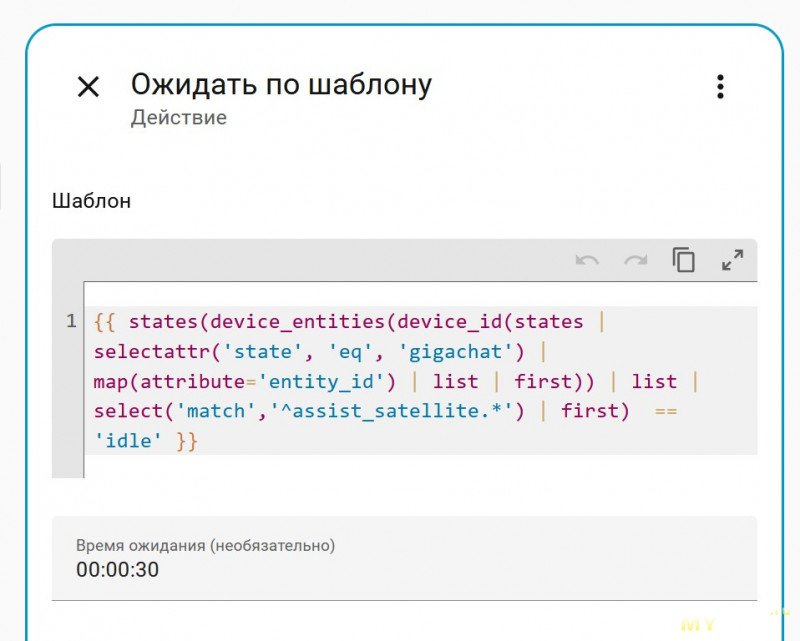Click the 'entity_id' attribute string

[x=325, y=382]
